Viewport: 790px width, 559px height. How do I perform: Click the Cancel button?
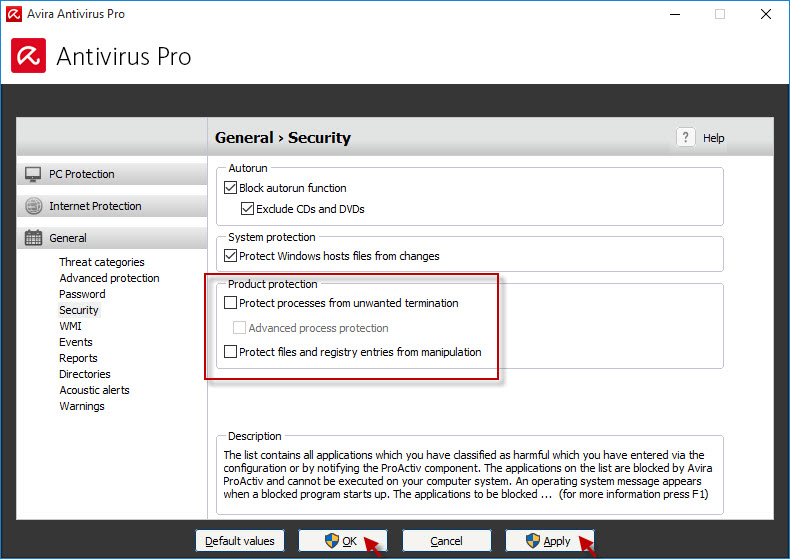pyautogui.click(x=446, y=541)
